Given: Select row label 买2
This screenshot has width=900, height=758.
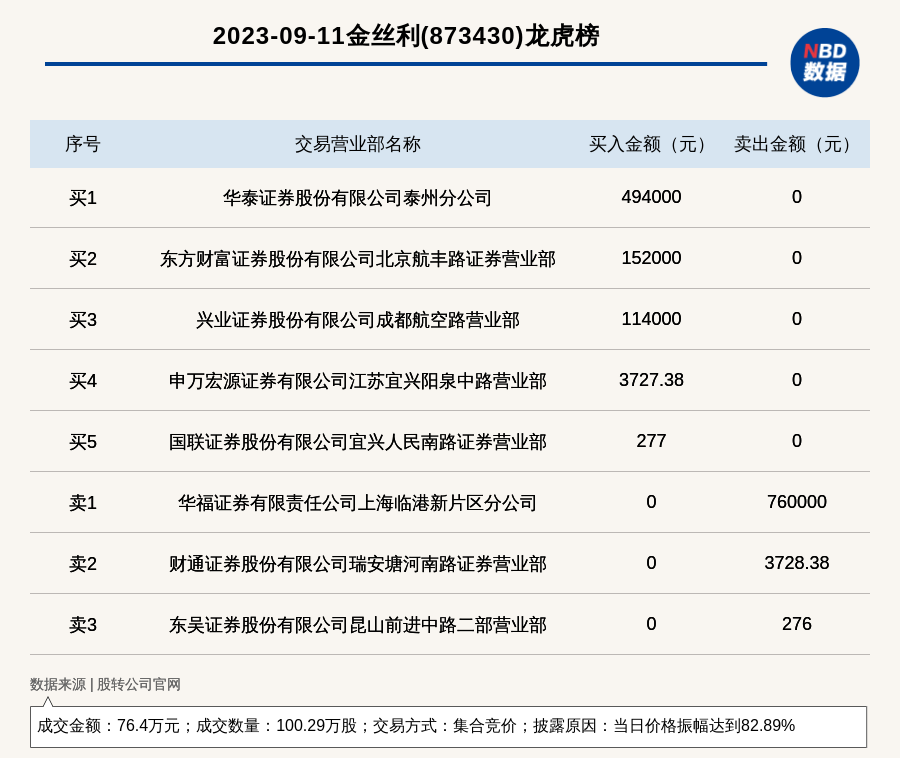Looking at the screenshot, I should (83, 259).
